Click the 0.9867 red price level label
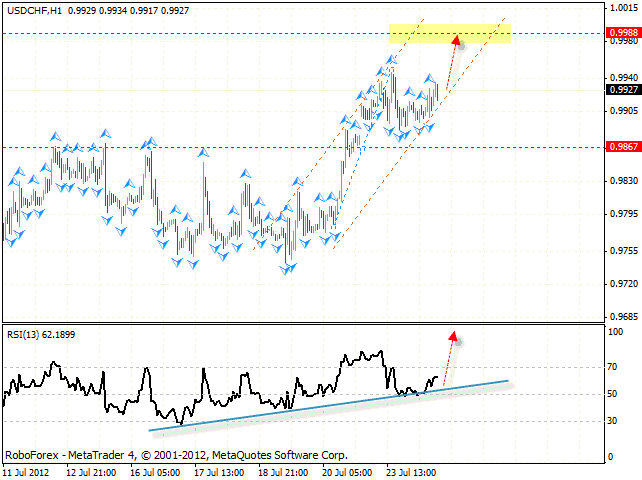The width and height of the screenshot is (642, 480). coord(624,147)
